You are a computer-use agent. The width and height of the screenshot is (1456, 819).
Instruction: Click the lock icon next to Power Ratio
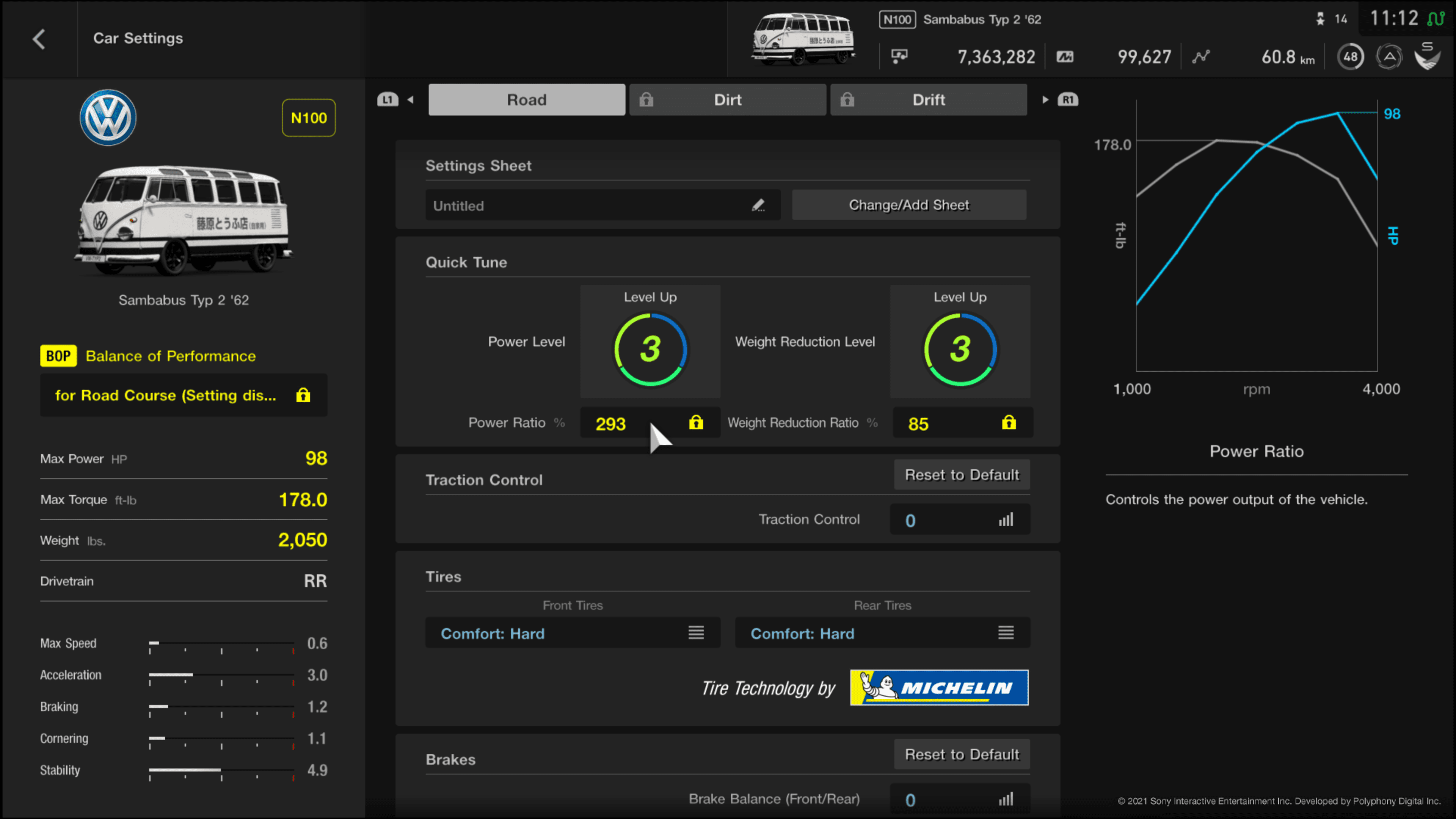pos(697,422)
